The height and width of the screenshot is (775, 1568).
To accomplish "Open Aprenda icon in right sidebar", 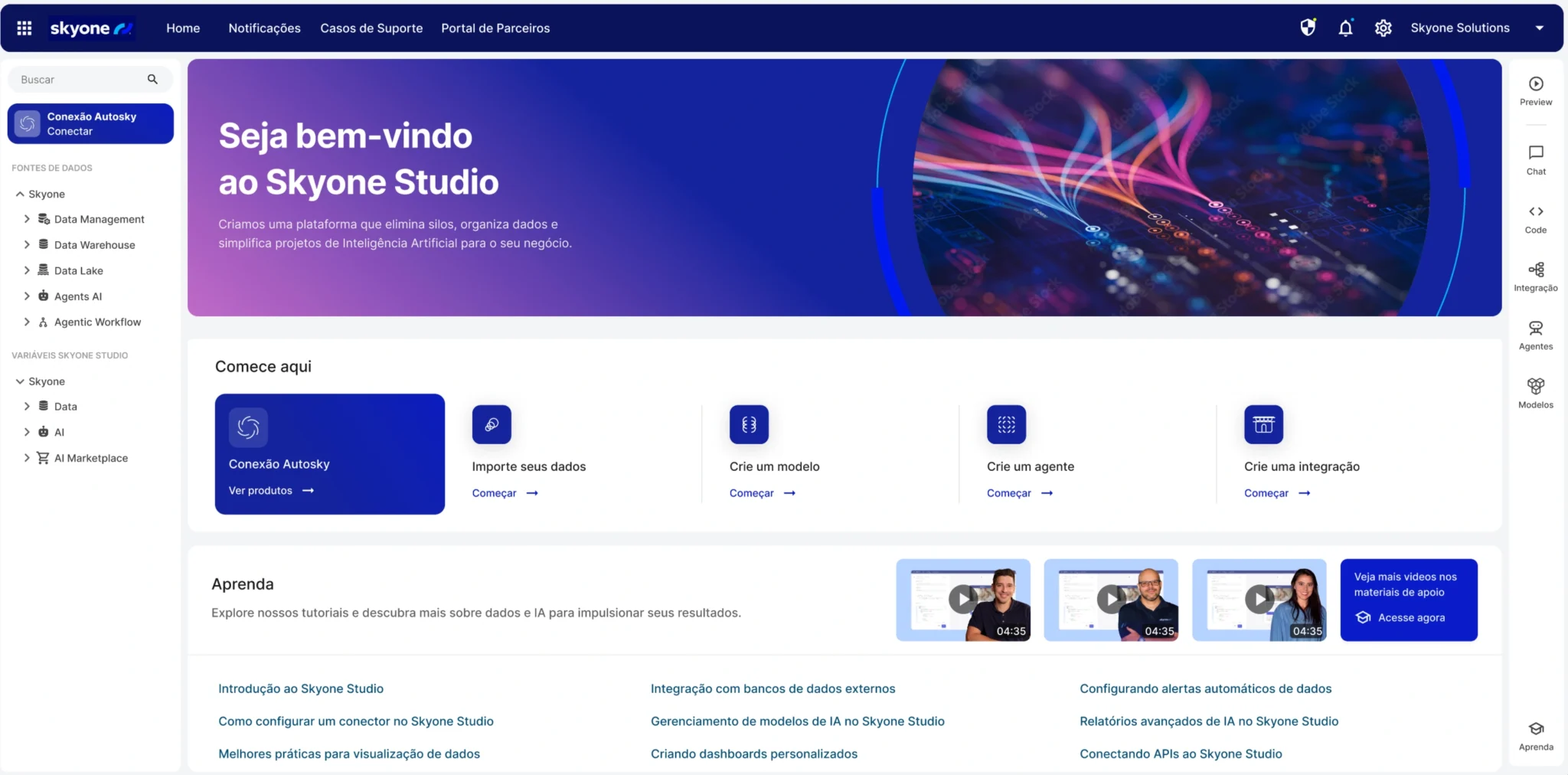I will click(x=1536, y=736).
